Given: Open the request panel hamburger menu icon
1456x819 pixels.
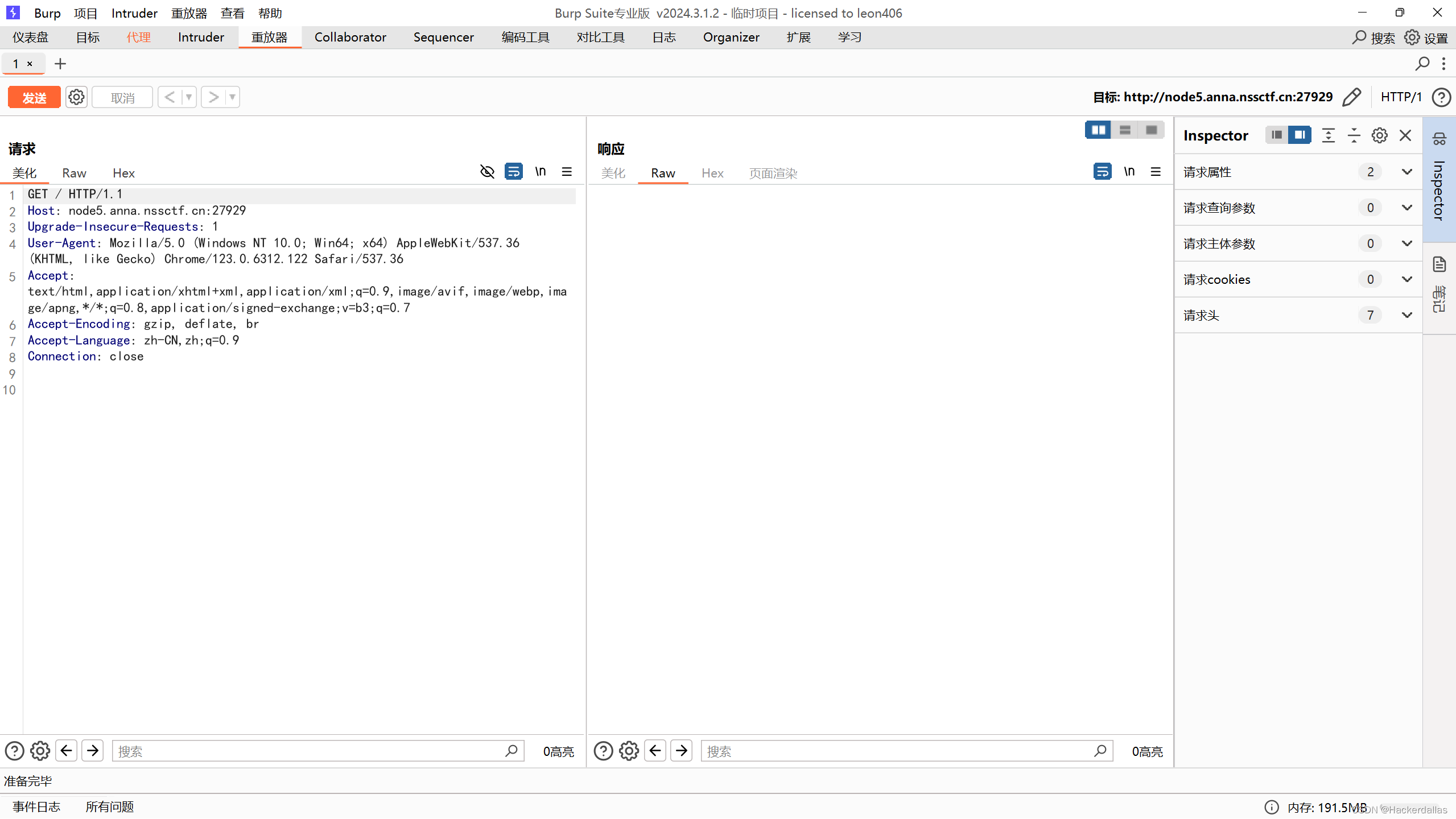Looking at the screenshot, I should pyautogui.click(x=567, y=172).
